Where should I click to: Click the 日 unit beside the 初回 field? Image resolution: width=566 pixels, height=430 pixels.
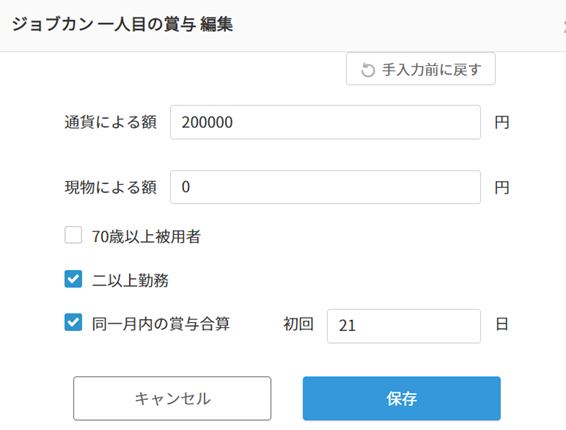(502, 324)
